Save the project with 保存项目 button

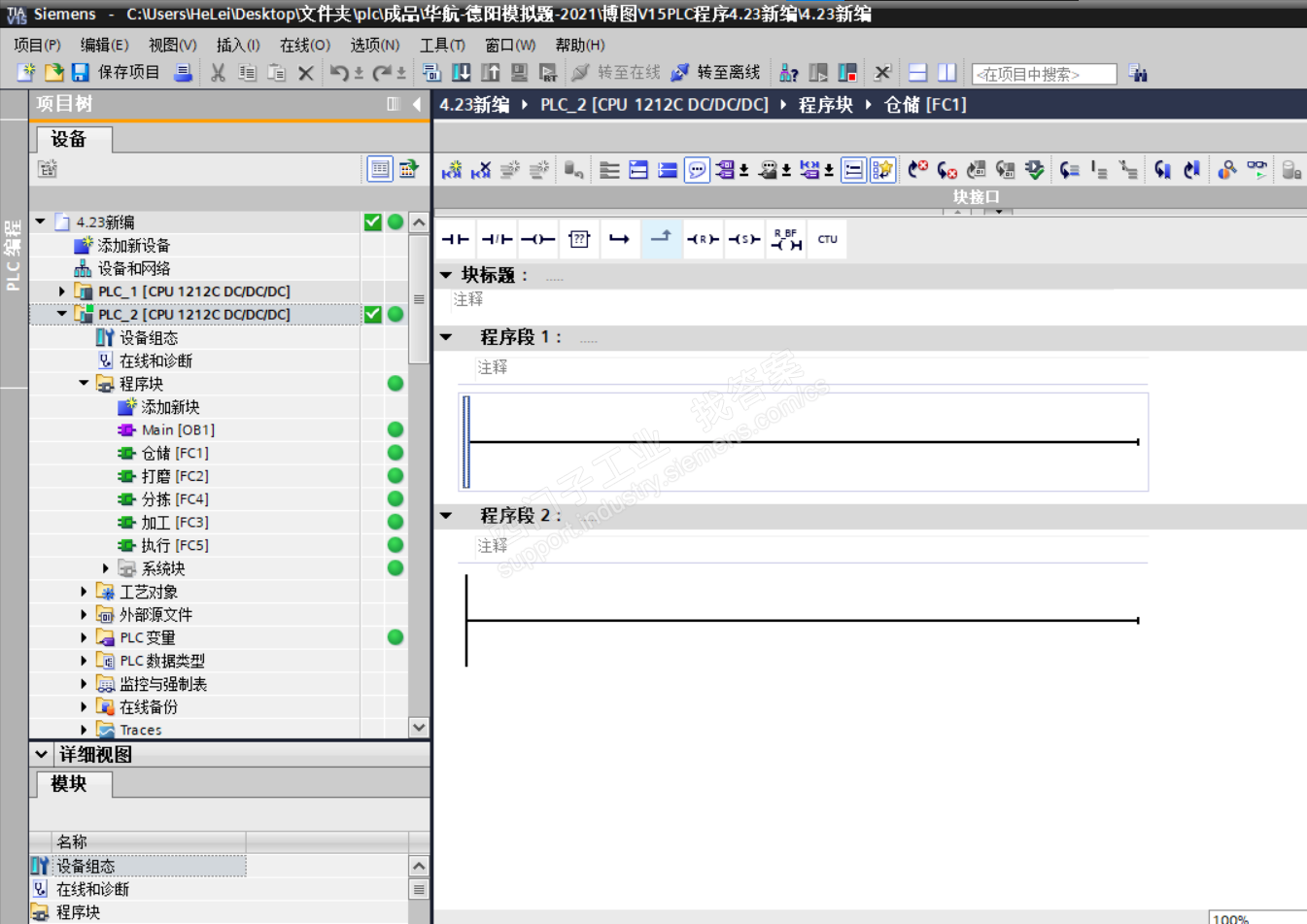(x=116, y=73)
